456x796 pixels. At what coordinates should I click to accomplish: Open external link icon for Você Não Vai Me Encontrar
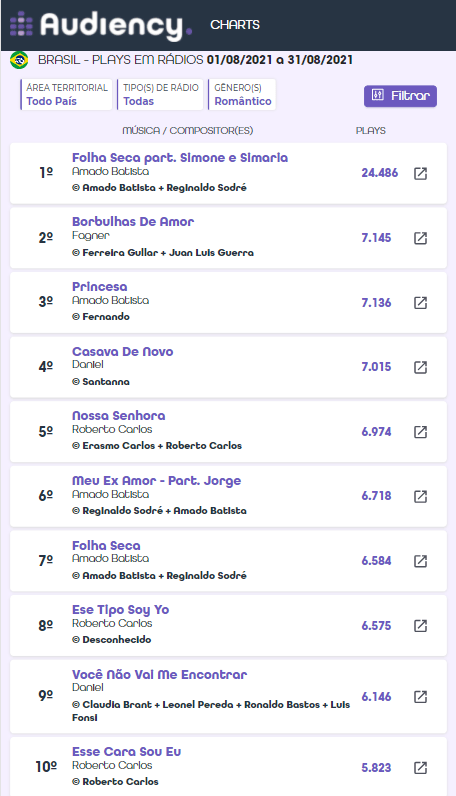pyautogui.click(x=420, y=696)
